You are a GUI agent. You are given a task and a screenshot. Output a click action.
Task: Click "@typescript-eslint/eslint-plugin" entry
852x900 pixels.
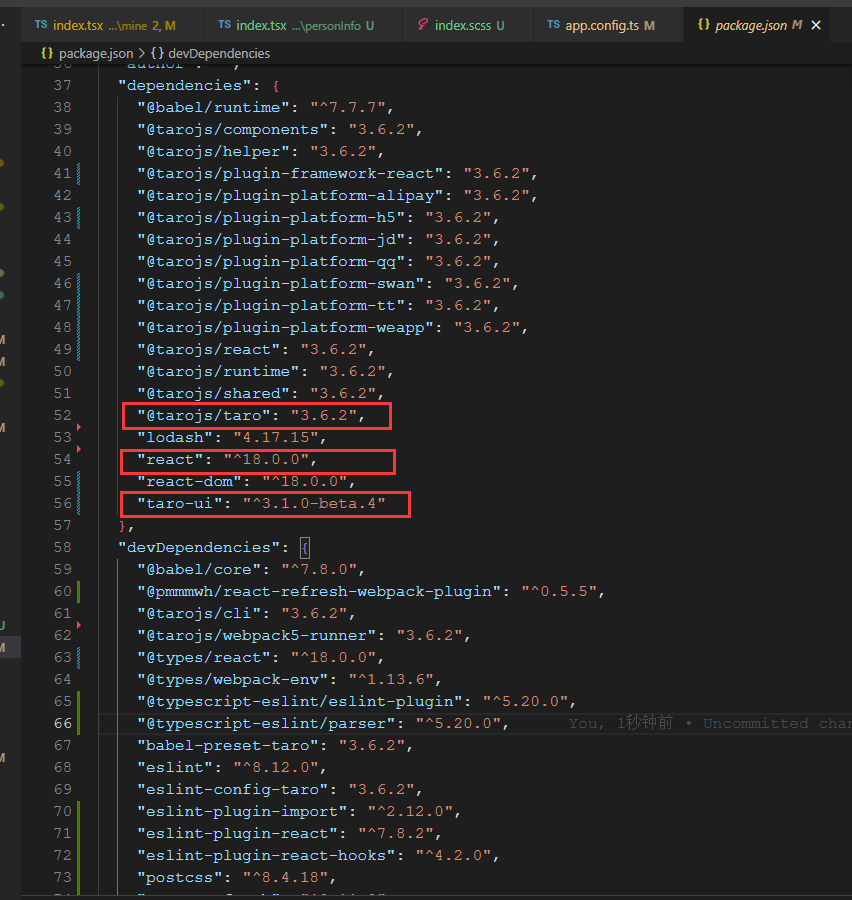357,701
